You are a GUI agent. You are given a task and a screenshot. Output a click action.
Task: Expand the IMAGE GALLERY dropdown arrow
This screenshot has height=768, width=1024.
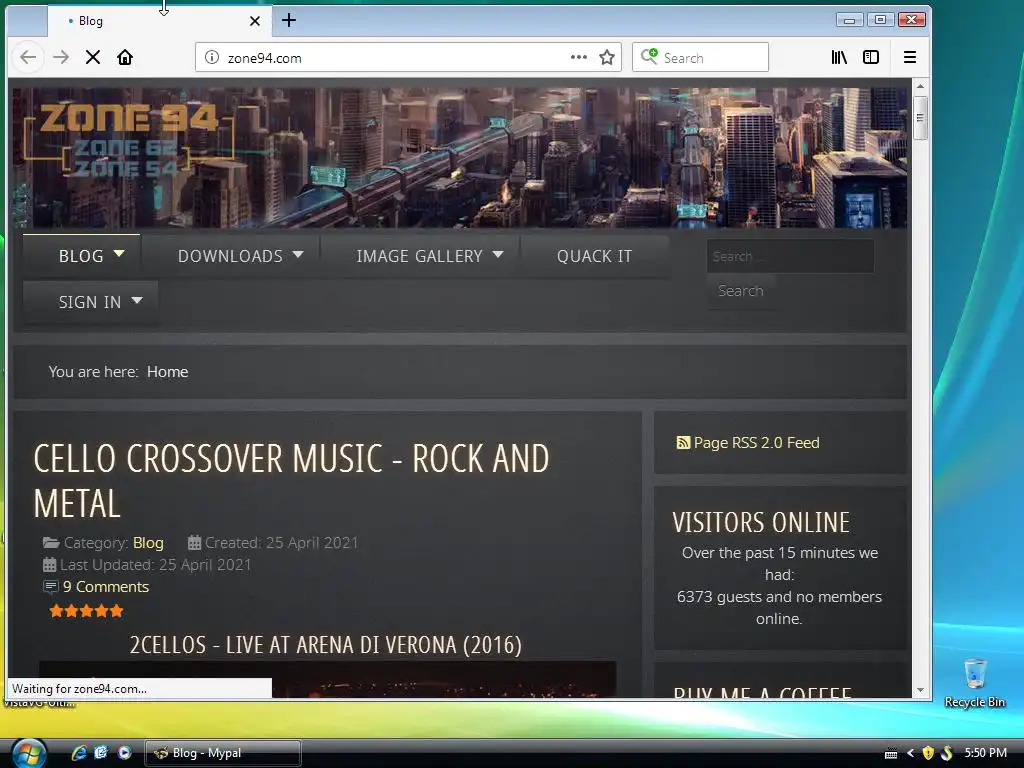point(498,254)
